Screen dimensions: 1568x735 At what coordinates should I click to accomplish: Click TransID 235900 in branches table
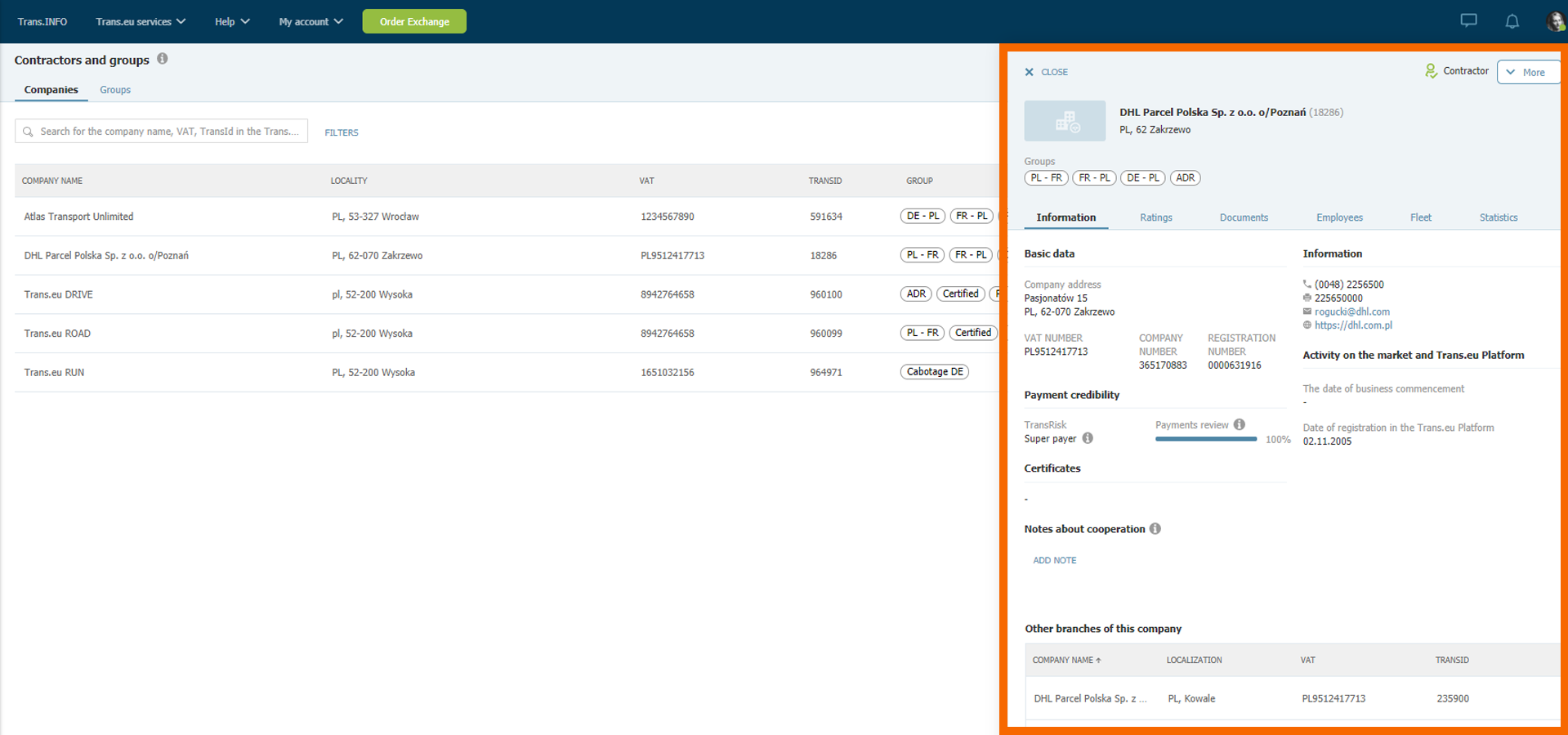[1453, 698]
